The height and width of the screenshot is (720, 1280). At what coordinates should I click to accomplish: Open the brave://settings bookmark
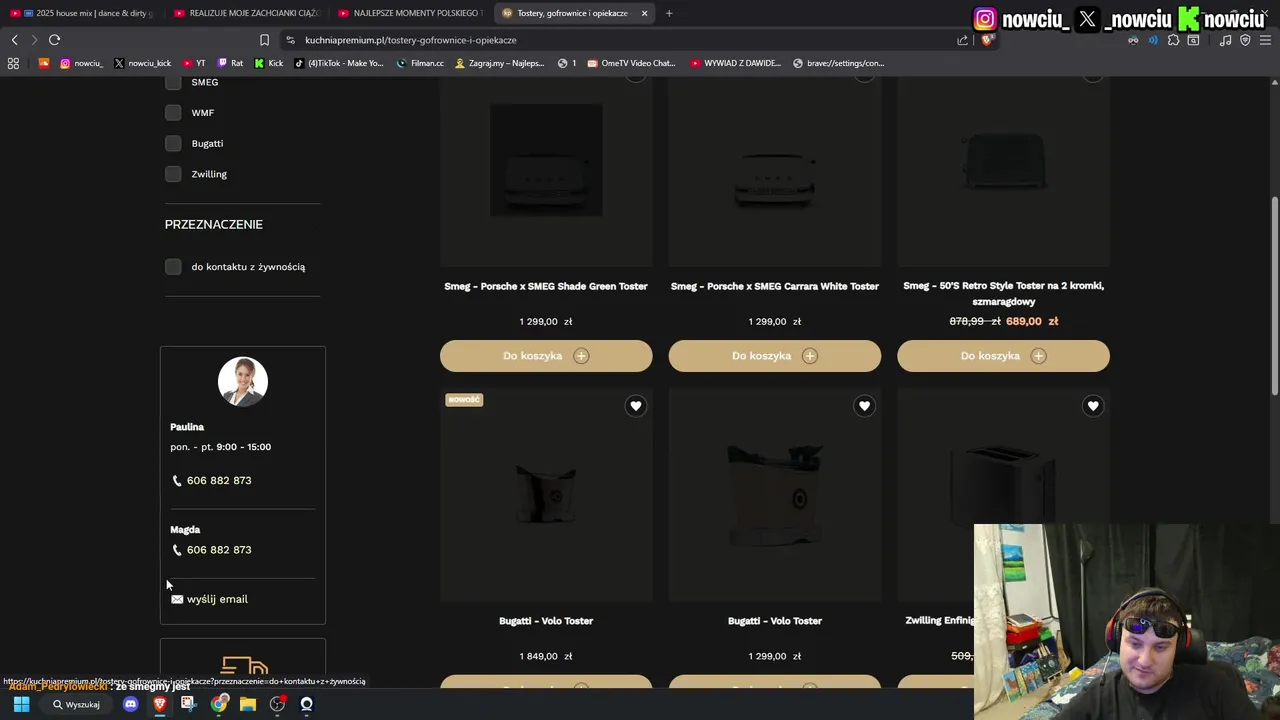[839, 63]
